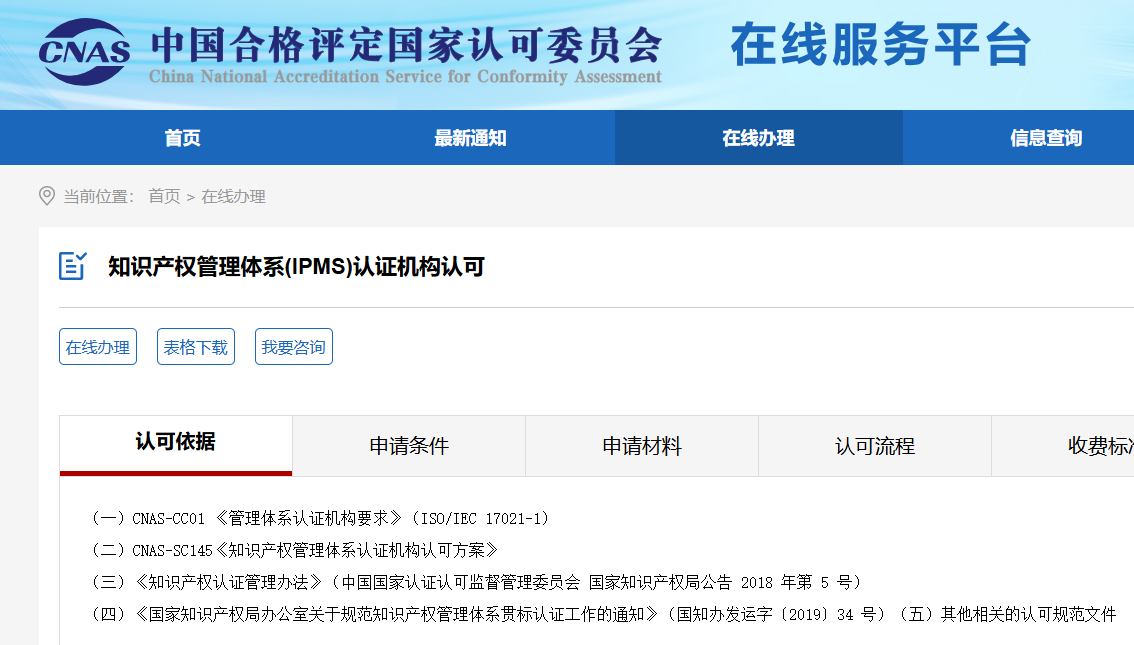The height and width of the screenshot is (645, 1134).
Task: Click the English subtitle China National Accreditation Service
Action: pyautogui.click(x=405, y=77)
